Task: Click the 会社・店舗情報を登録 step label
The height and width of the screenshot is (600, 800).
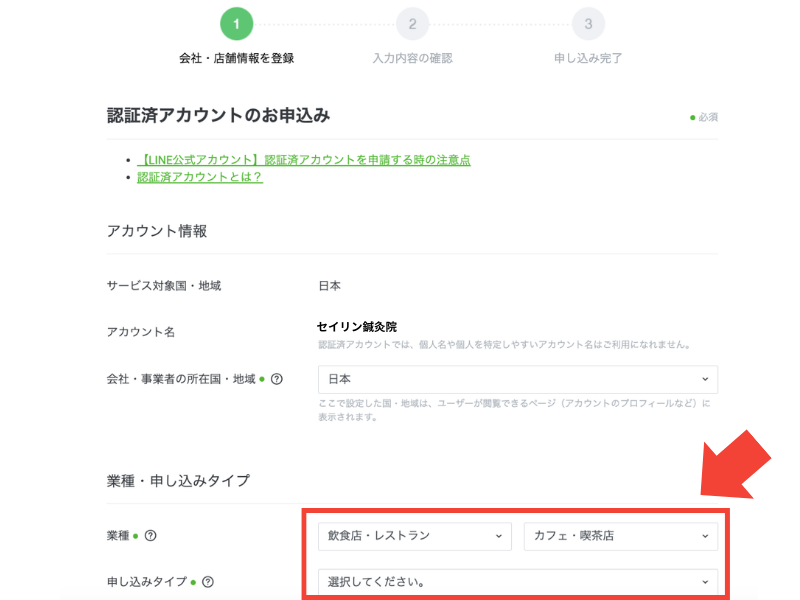Action: click(x=236, y=58)
